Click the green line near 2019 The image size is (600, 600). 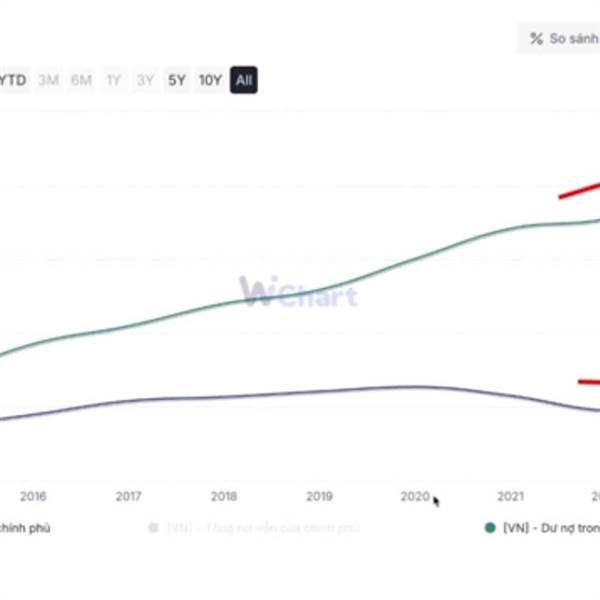[x=319, y=289]
